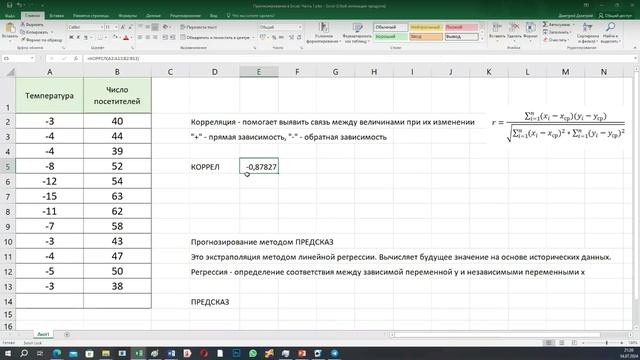Click the Share (Общий доступ) button

point(615,16)
